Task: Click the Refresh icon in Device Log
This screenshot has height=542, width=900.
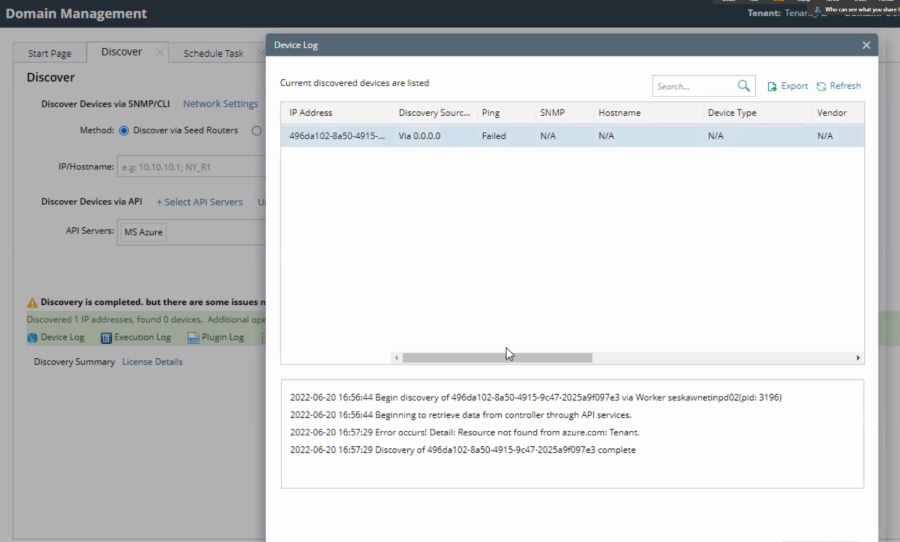Action: pyautogui.click(x=821, y=86)
